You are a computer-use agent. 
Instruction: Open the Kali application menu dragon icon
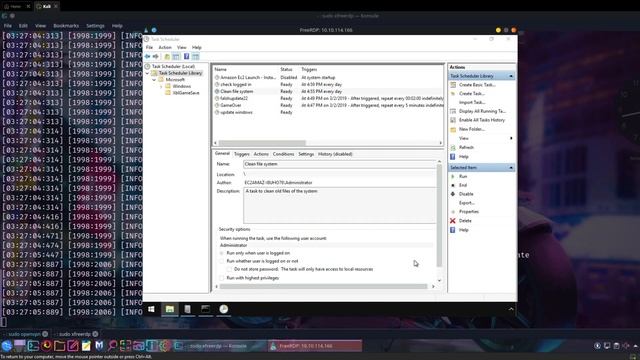7,346
